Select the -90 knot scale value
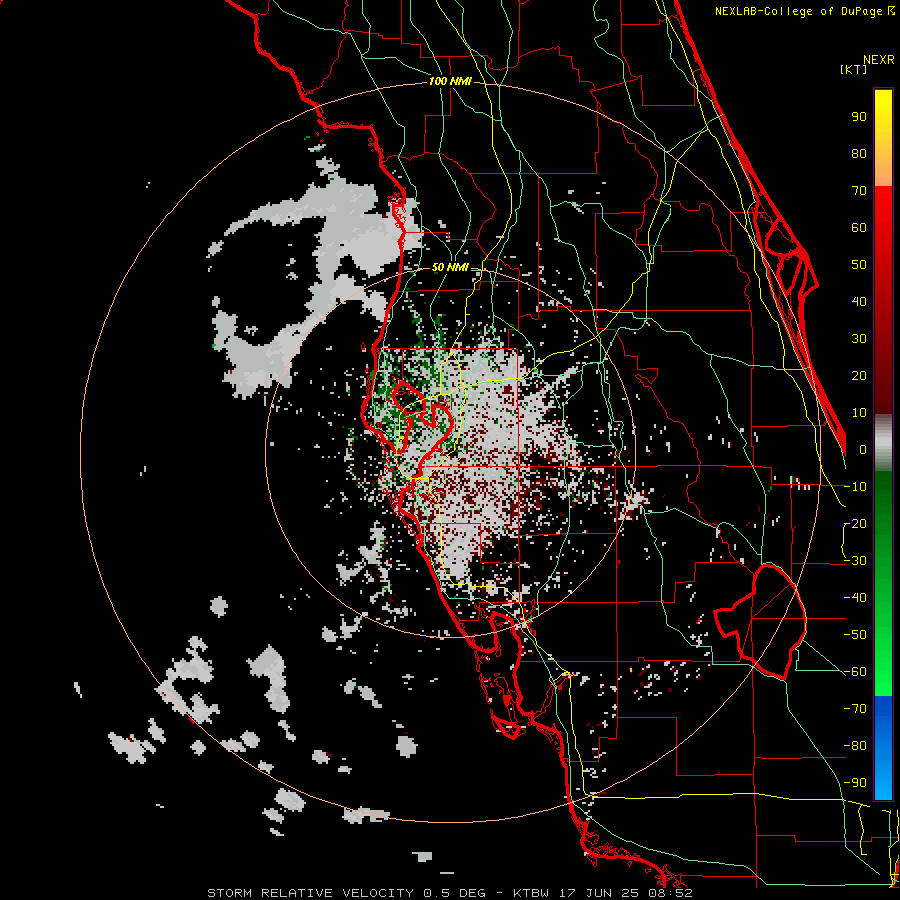This screenshot has height=900, width=900. (x=855, y=783)
